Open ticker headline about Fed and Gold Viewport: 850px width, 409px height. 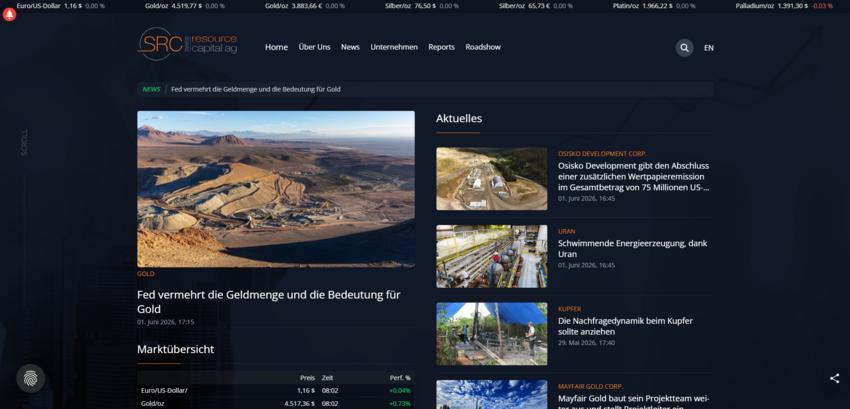[x=256, y=90]
